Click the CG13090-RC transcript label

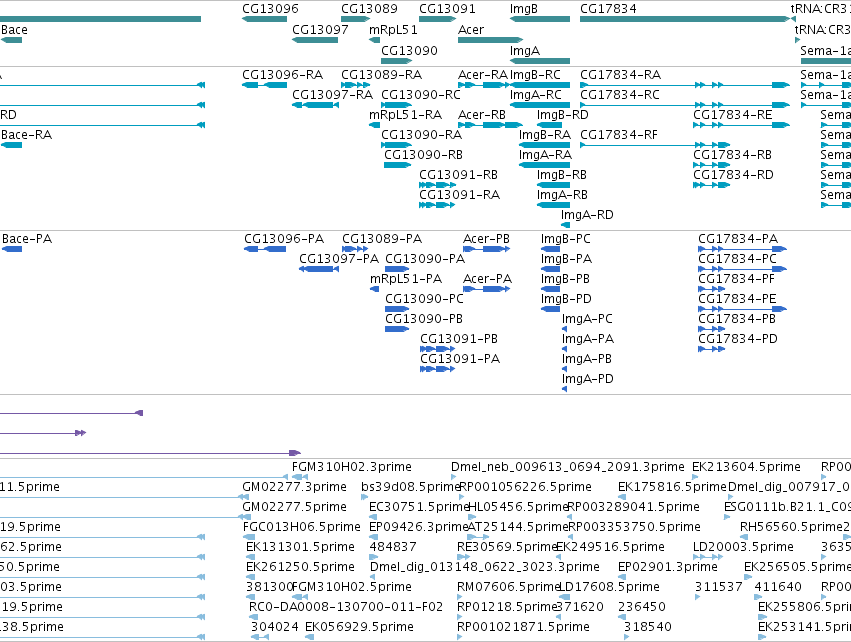tap(421, 94)
